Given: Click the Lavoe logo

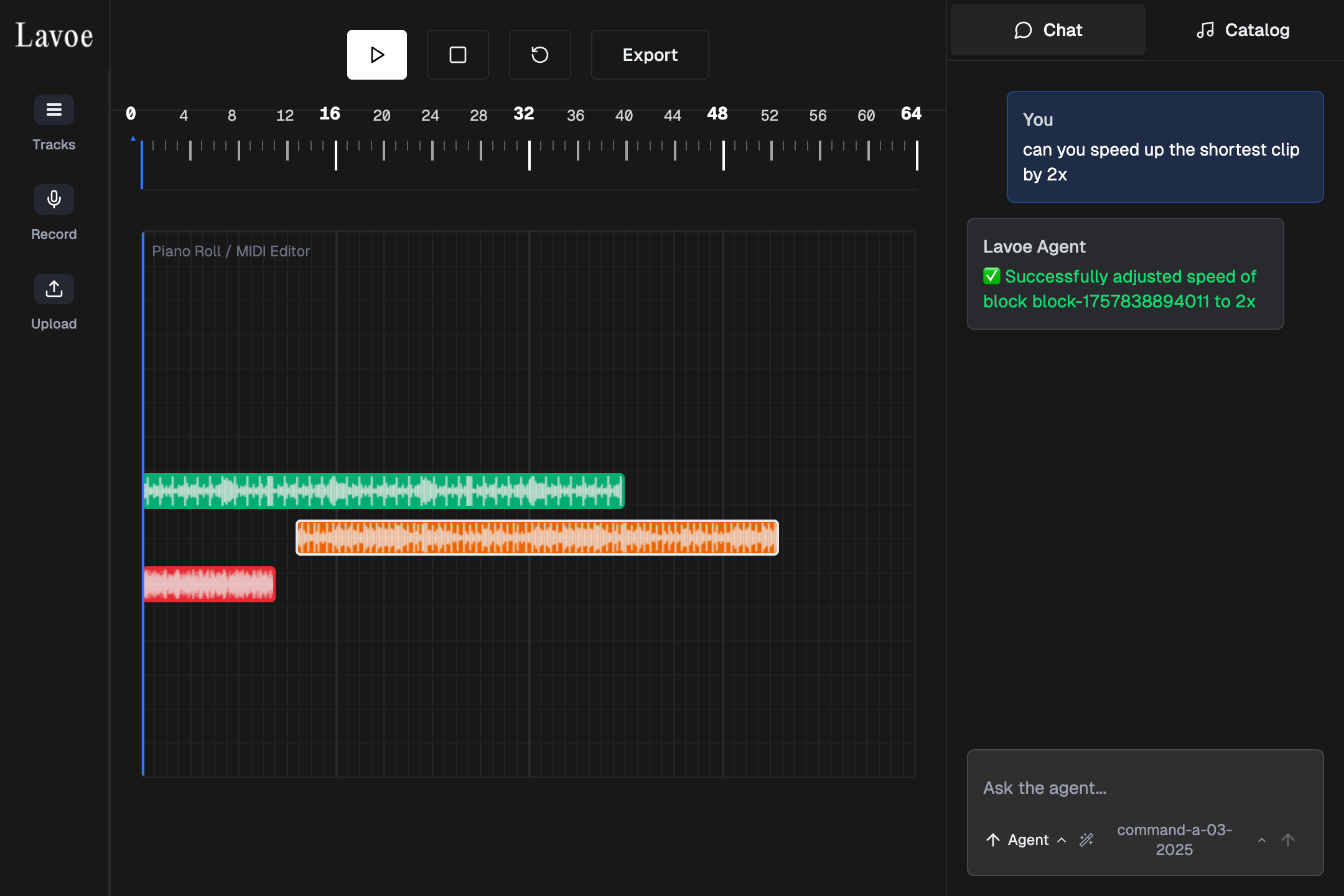Looking at the screenshot, I should (x=54, y=35).
